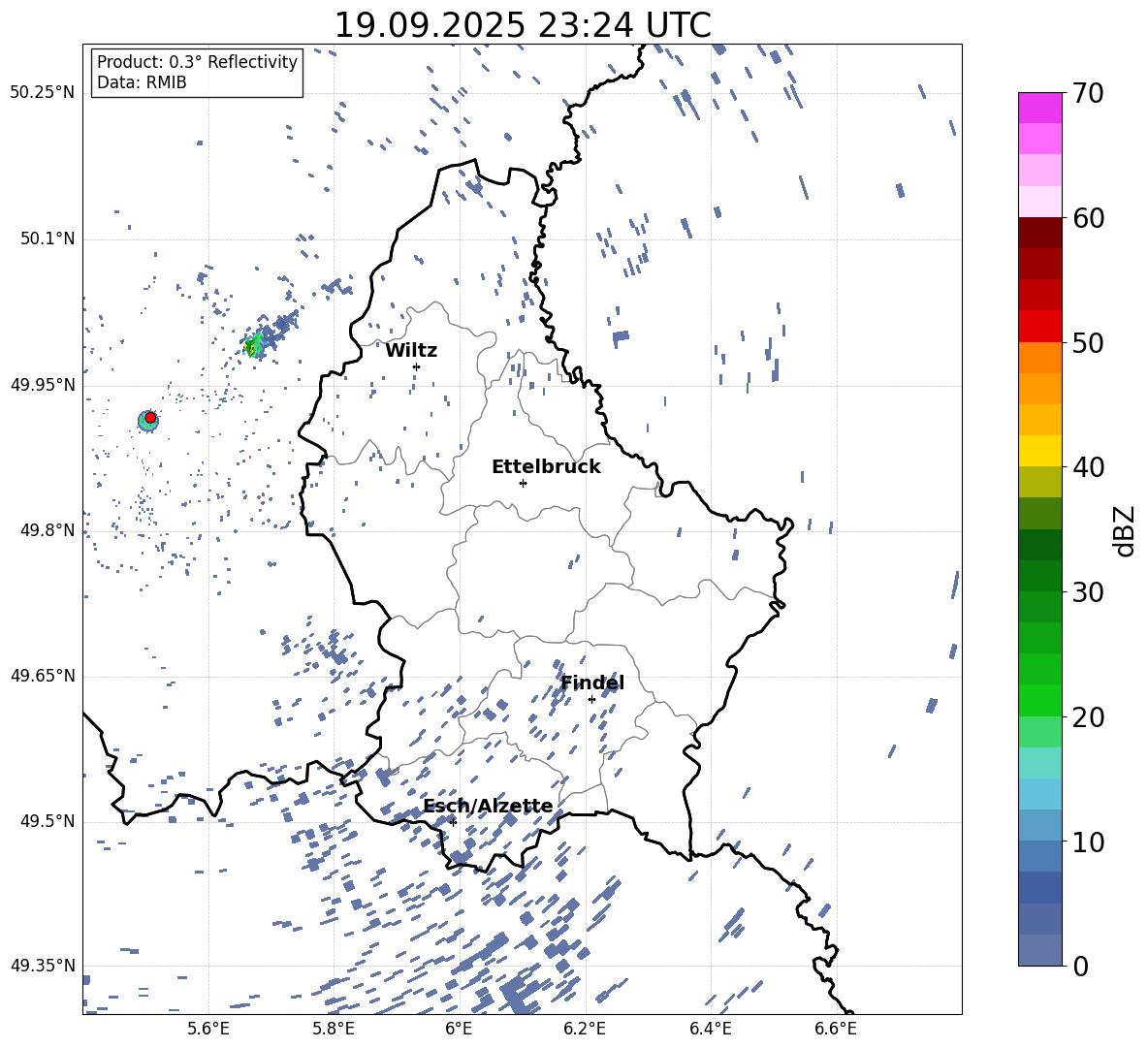Screen dimensions: 1148x1048
Task: Click the 40 tick label on the colorbar
Action: point(1088,467)
